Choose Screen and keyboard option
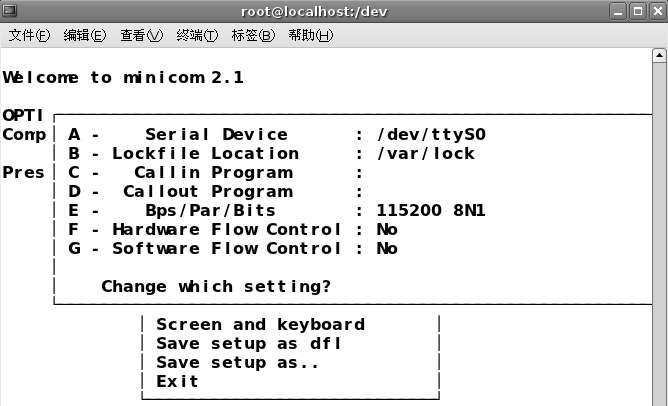The width and height of the screenshot is (668, 406). click(260, 325)
